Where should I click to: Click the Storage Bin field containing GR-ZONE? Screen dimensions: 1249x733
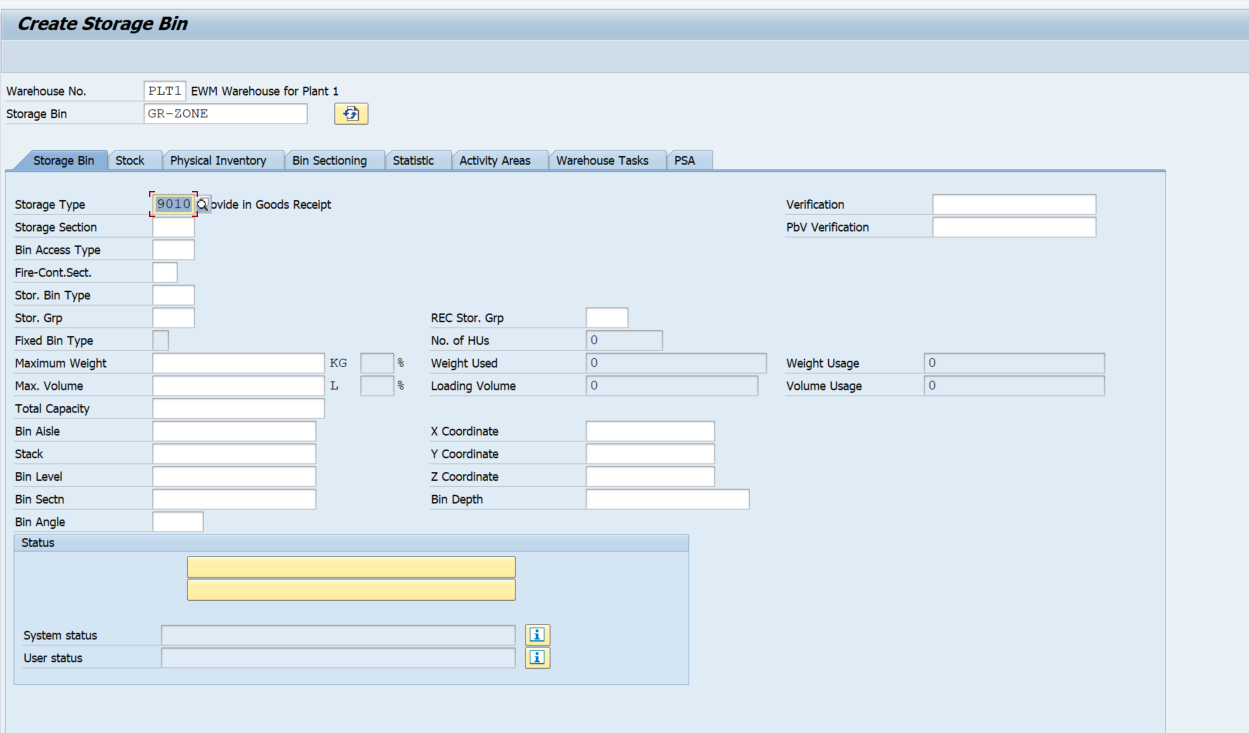pos(225,114)
